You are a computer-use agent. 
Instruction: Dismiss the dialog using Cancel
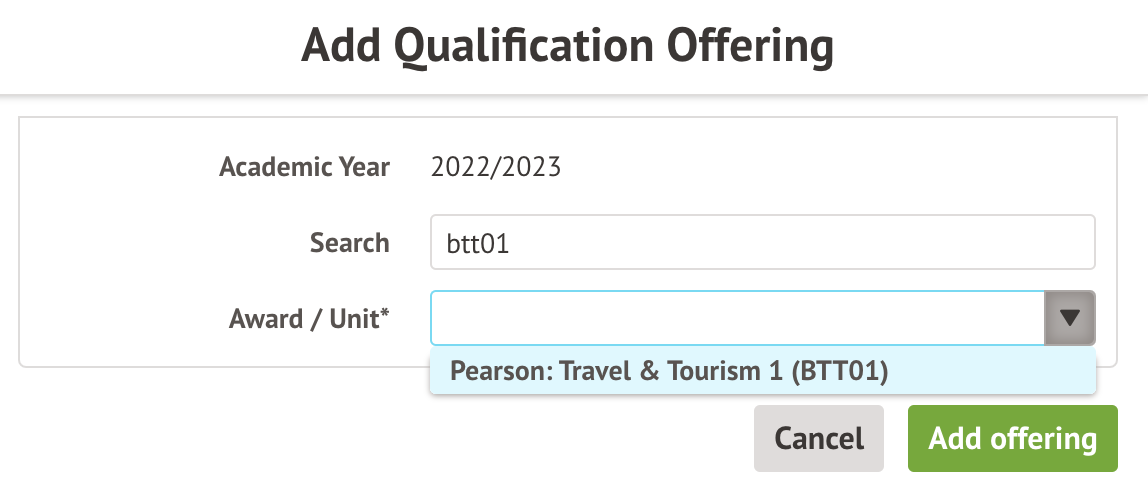(x=819, y=438)
